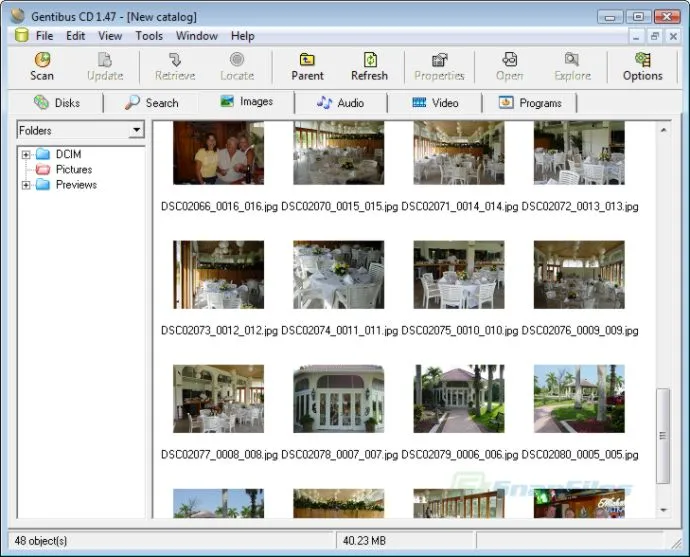Open the Edit menu
690x557 pixels.
[x=76, y=36]
